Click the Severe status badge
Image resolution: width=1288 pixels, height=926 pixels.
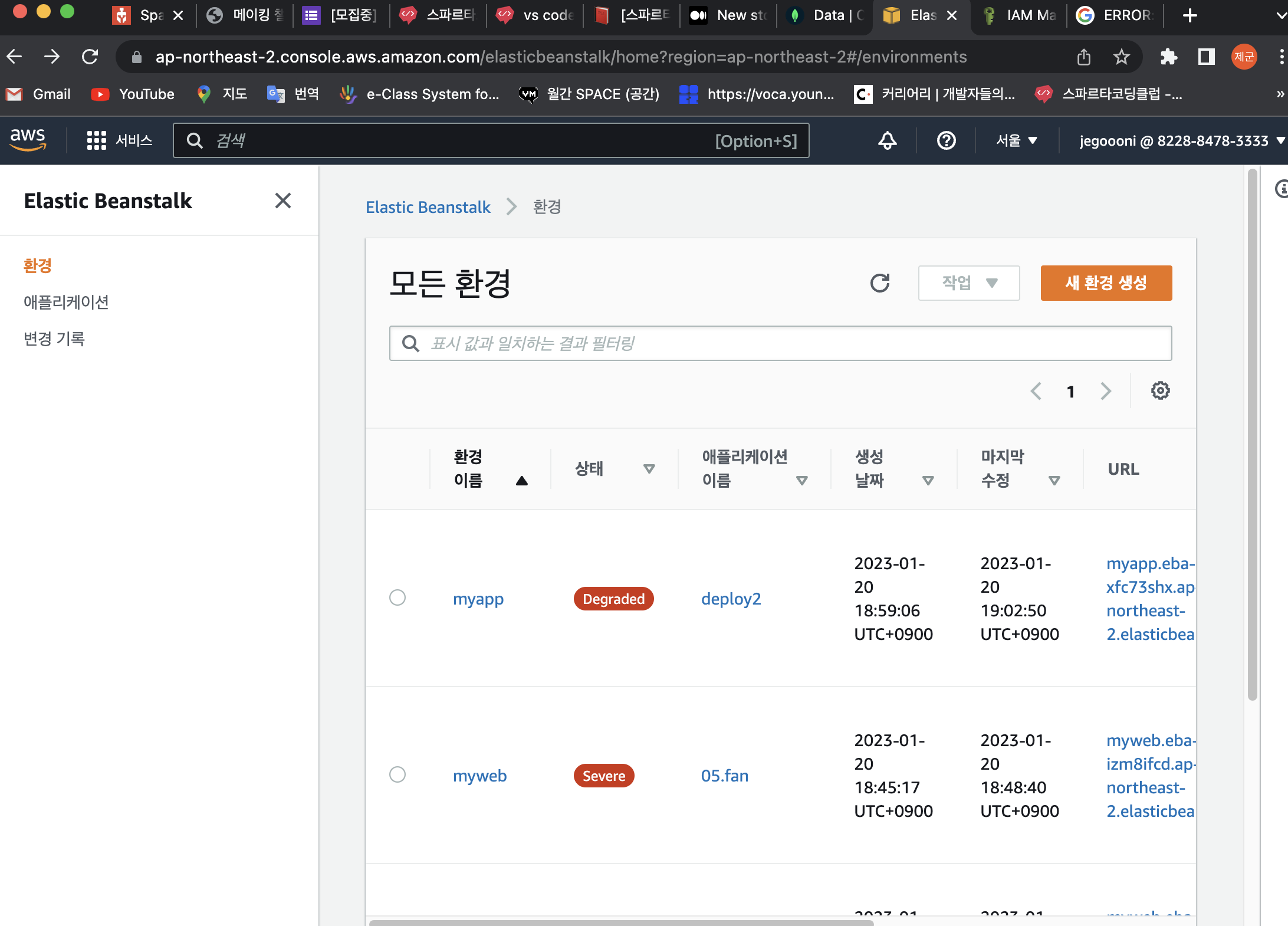(604, 776)
